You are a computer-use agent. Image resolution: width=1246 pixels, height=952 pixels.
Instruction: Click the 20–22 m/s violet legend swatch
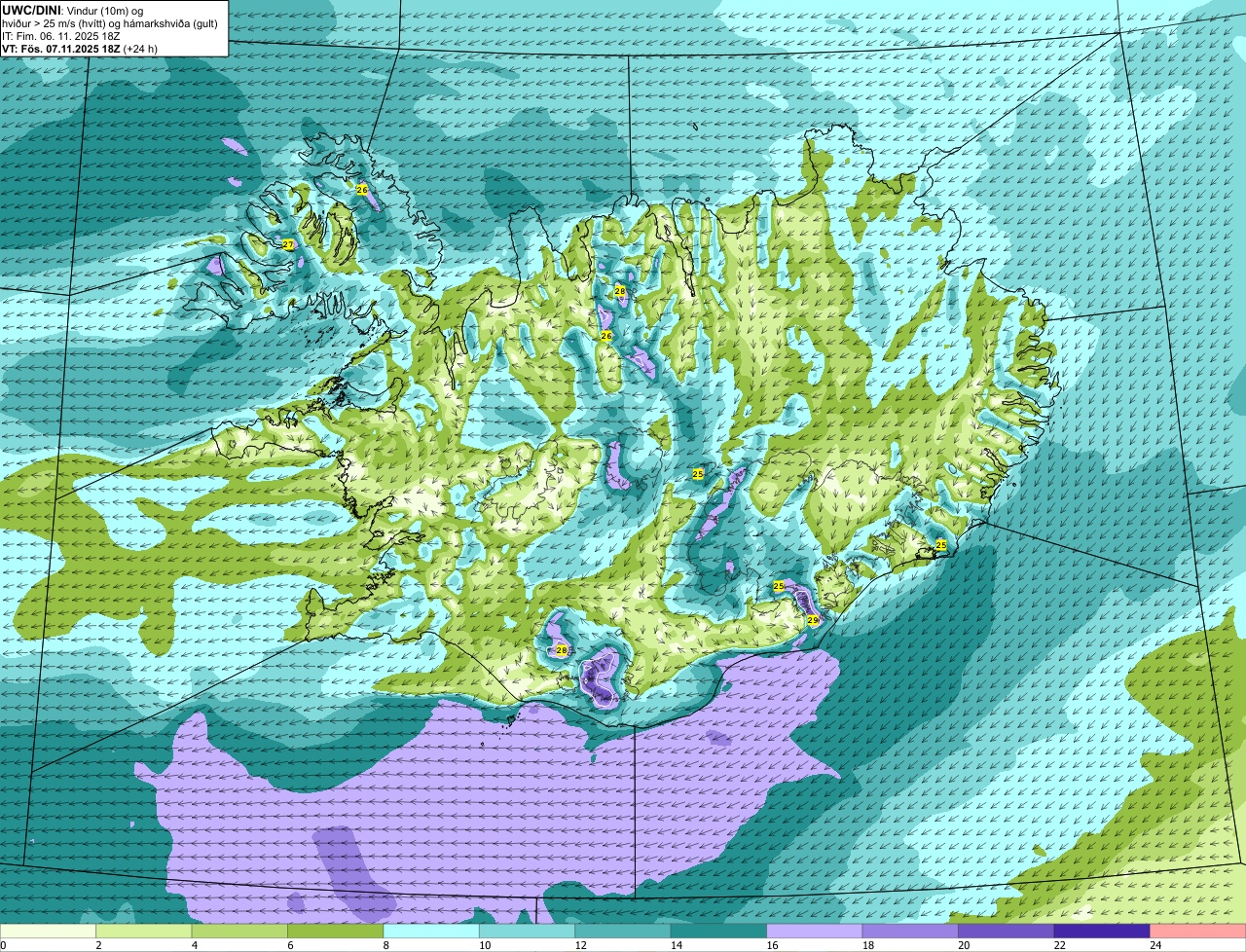pyautogui.click(x=1007, y=931)
